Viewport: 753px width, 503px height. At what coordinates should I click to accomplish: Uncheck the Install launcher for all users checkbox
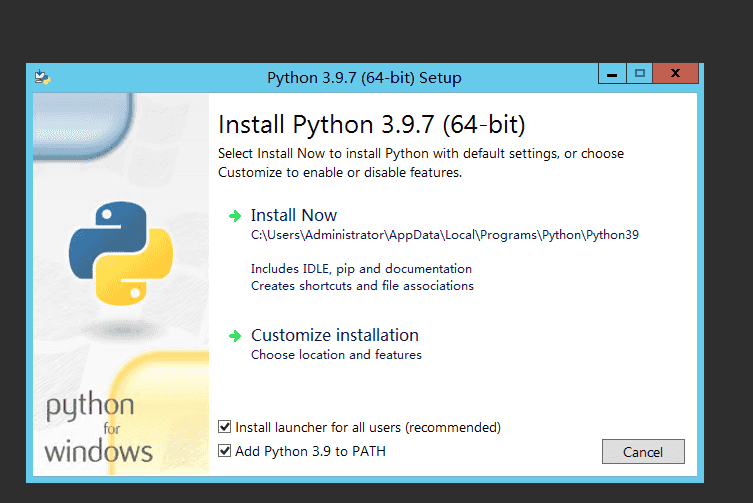tap(225, 427)
